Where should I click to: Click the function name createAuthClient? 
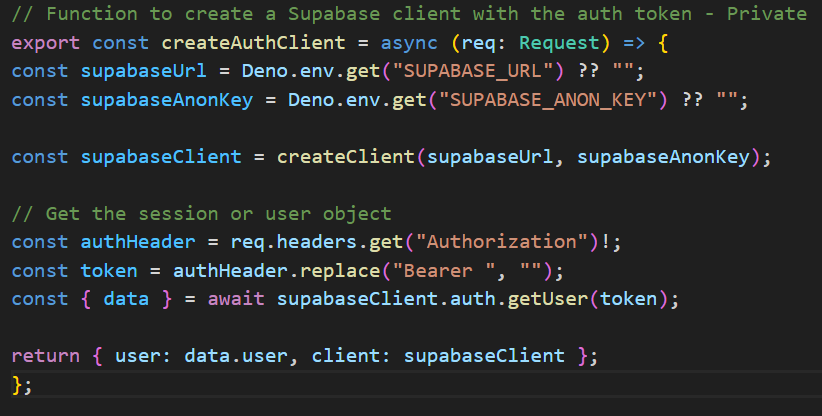pyautogui.click(x=253, y=43)
